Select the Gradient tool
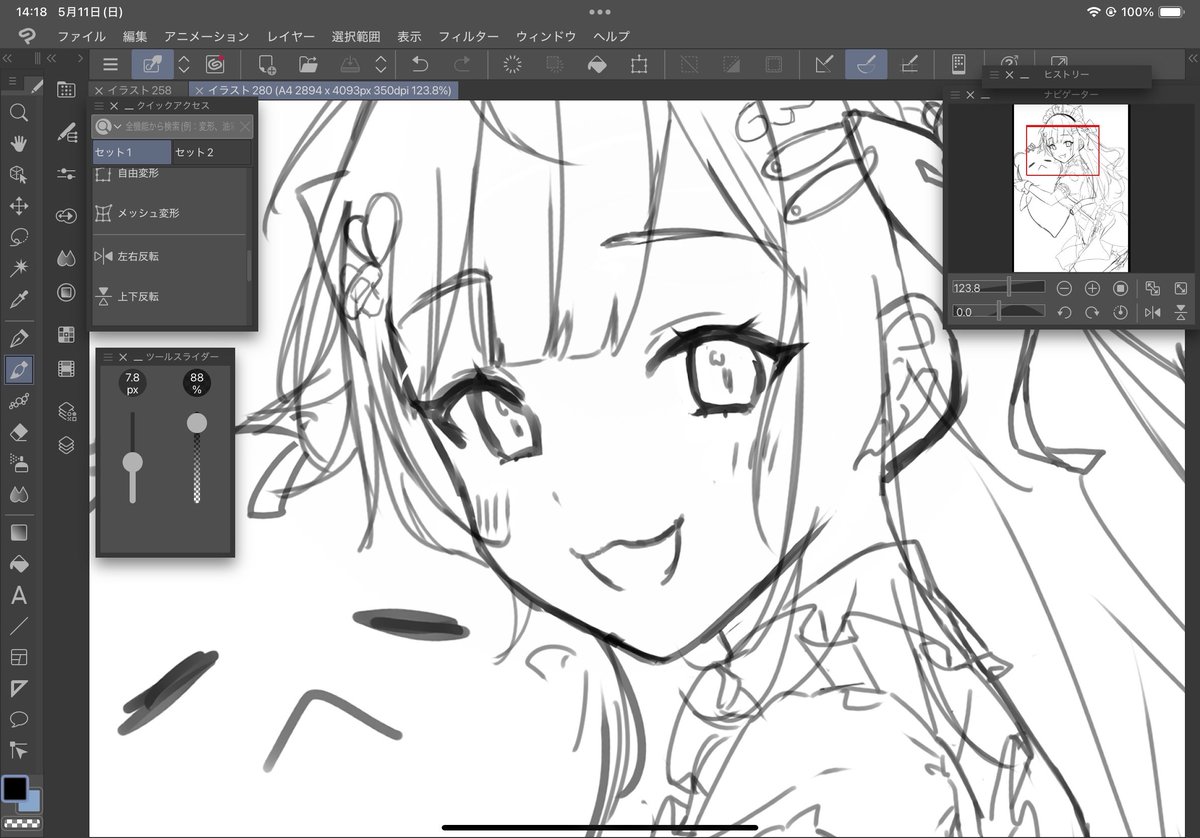This screenshot has width=1200, height=838. tap(18, 532)
